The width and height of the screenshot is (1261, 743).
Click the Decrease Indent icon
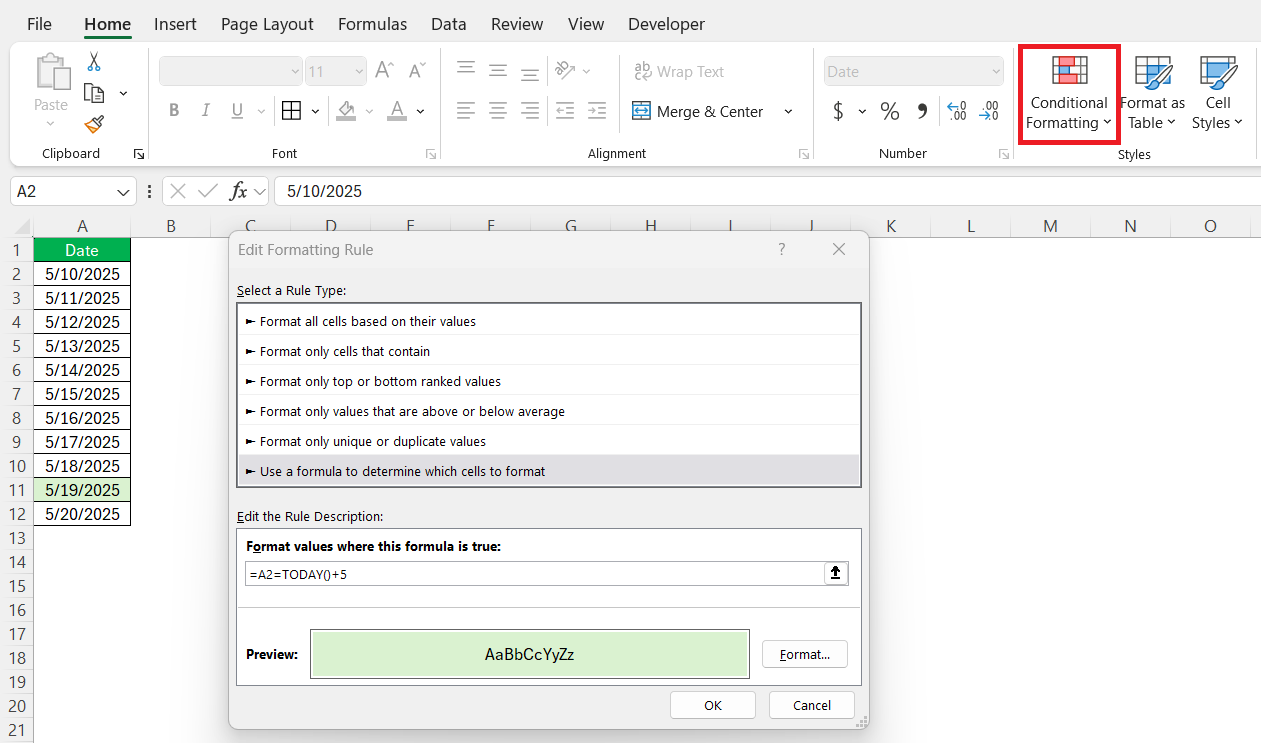tap(565, 111)
